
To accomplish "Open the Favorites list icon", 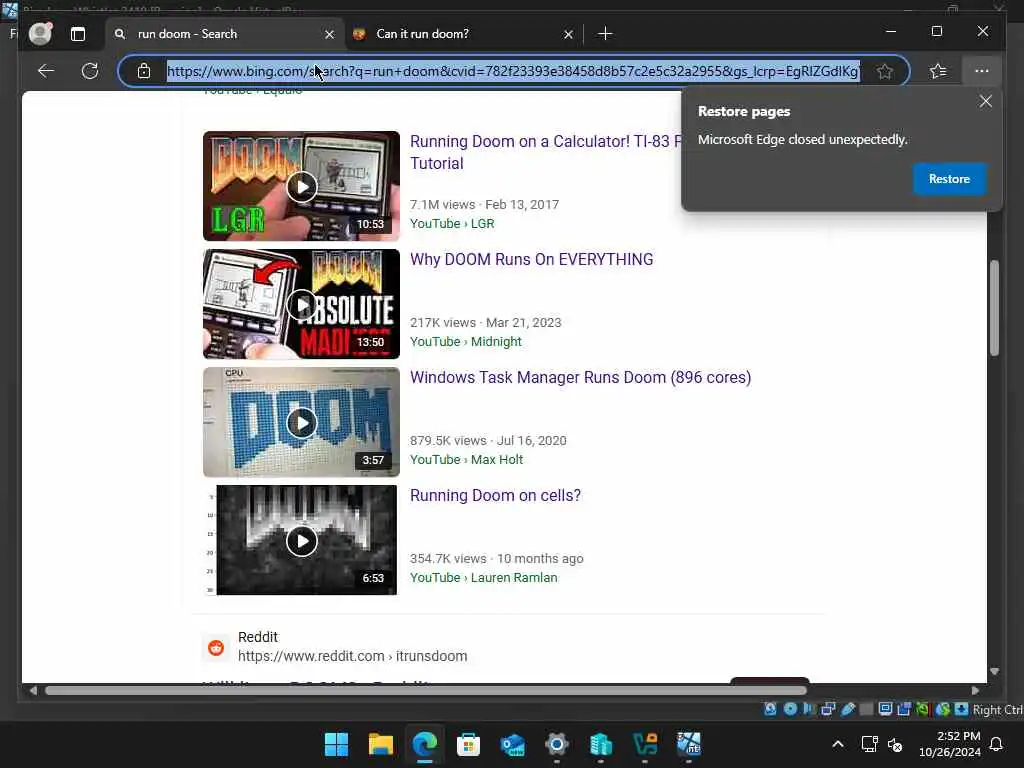I will (x=938, y=71).
